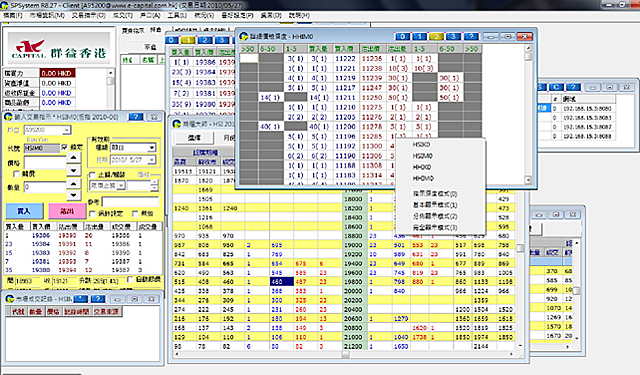Increase quantity with the lower up-arrow
This screenshot has width=640, height=375.
click(x=73, y=184)
